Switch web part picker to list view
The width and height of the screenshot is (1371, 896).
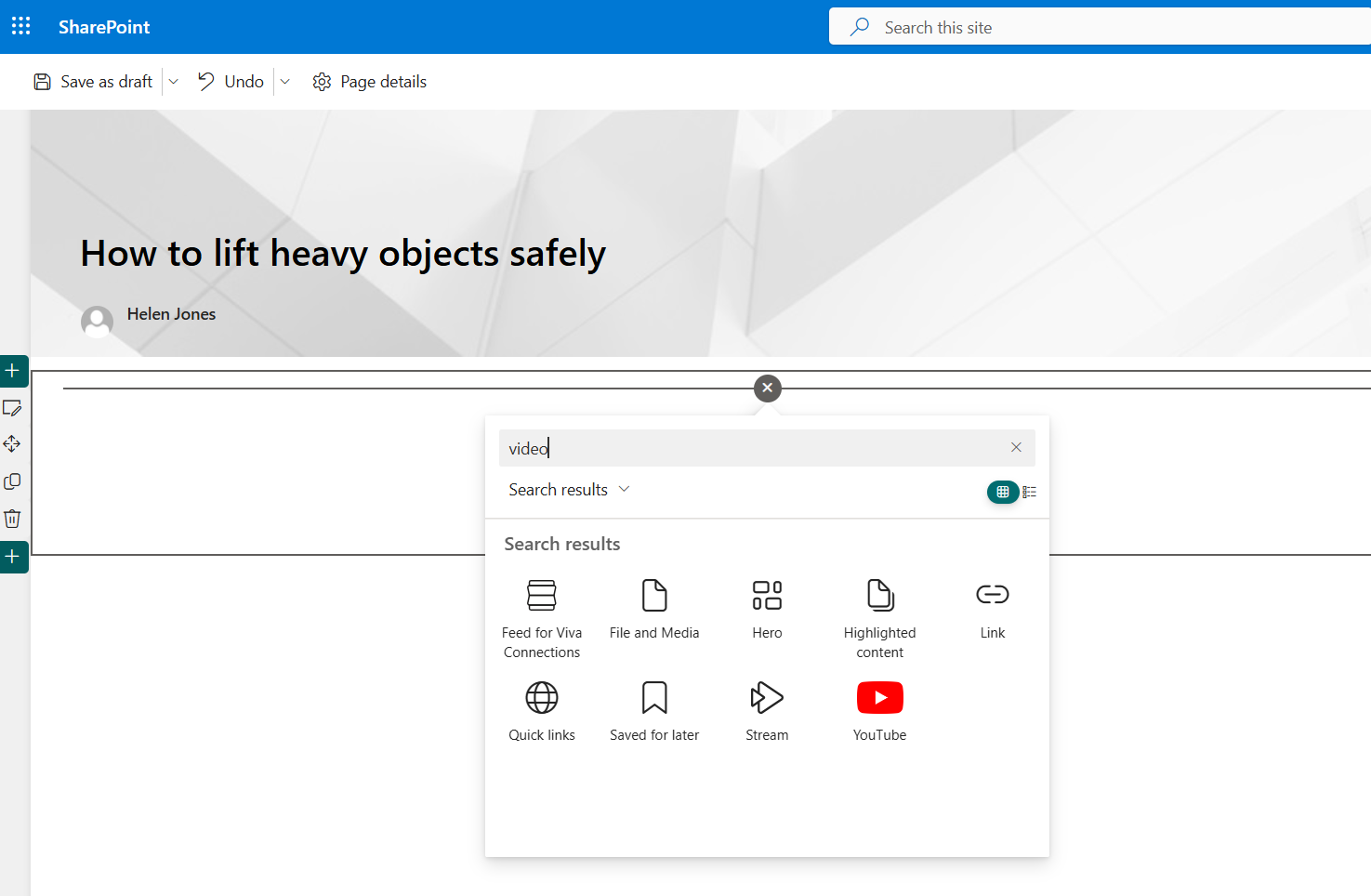click(1029, 492)
